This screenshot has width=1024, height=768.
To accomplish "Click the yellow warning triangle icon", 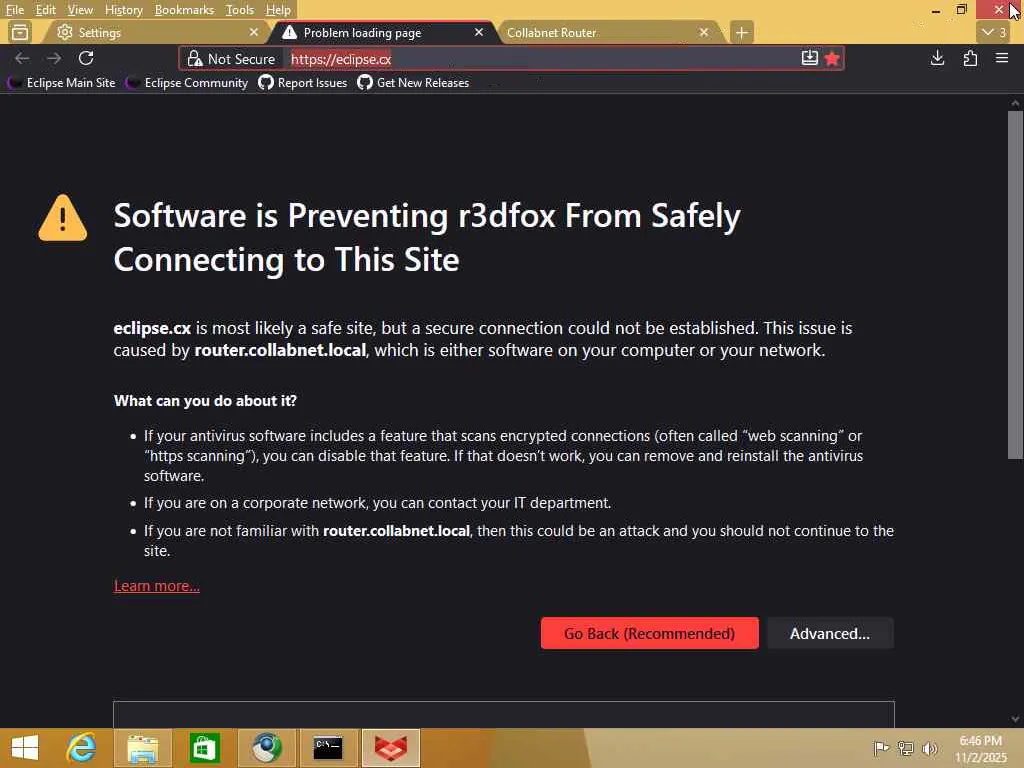I will click(x=63, y=218).
